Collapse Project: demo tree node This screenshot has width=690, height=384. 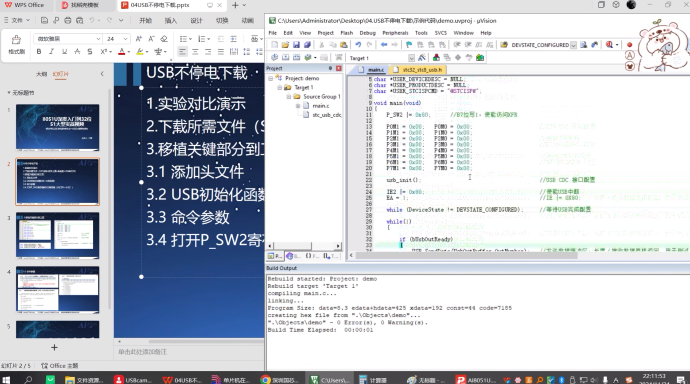click(271, 78)
